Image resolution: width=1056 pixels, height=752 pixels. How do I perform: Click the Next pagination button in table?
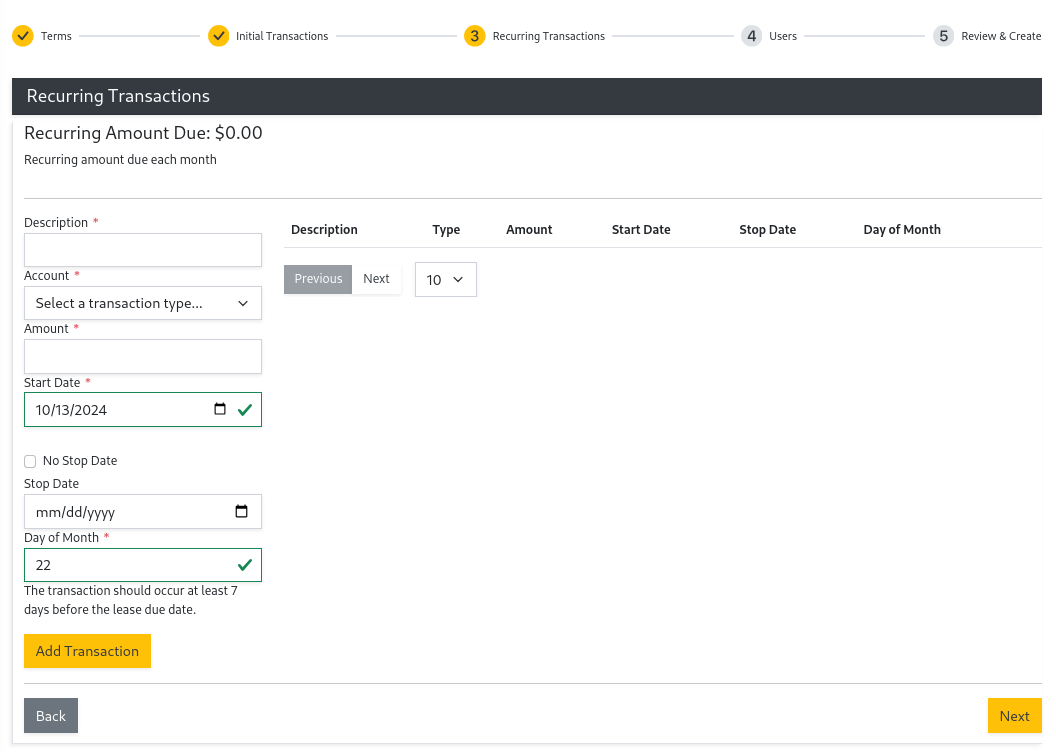[x=376, y=279]
